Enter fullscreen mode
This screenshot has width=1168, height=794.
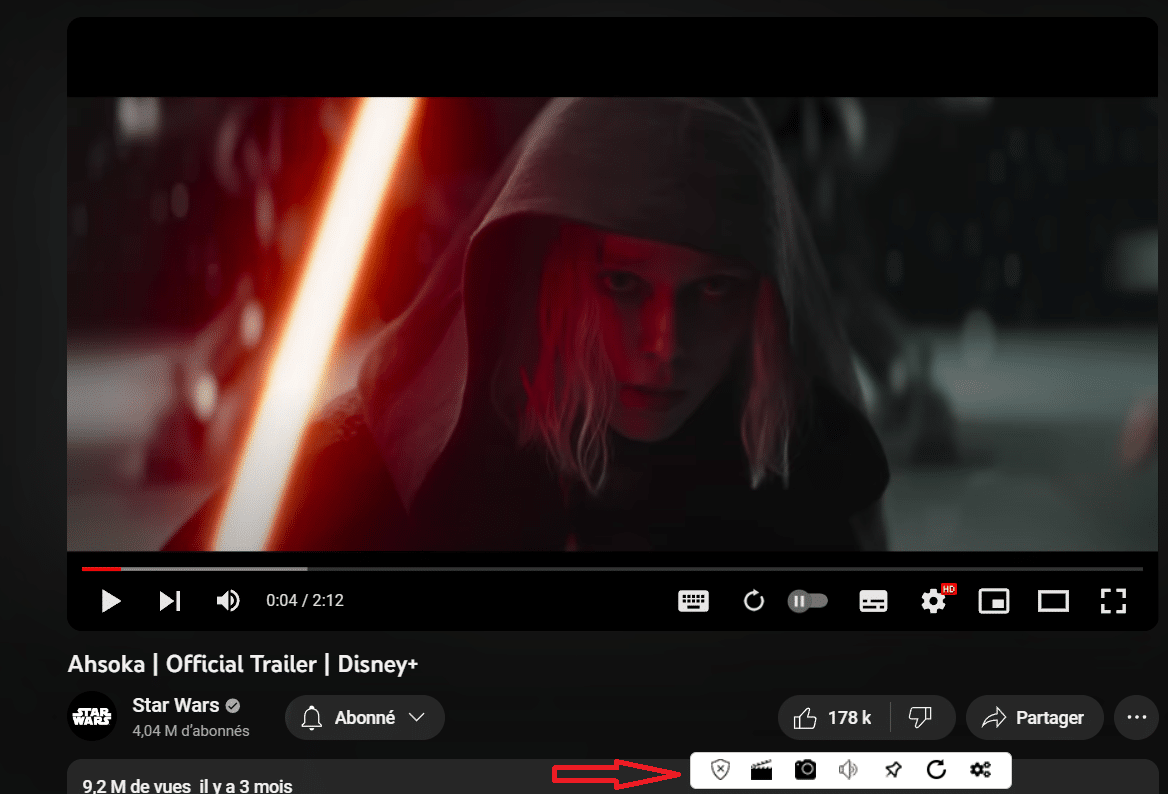(1114, 601)
